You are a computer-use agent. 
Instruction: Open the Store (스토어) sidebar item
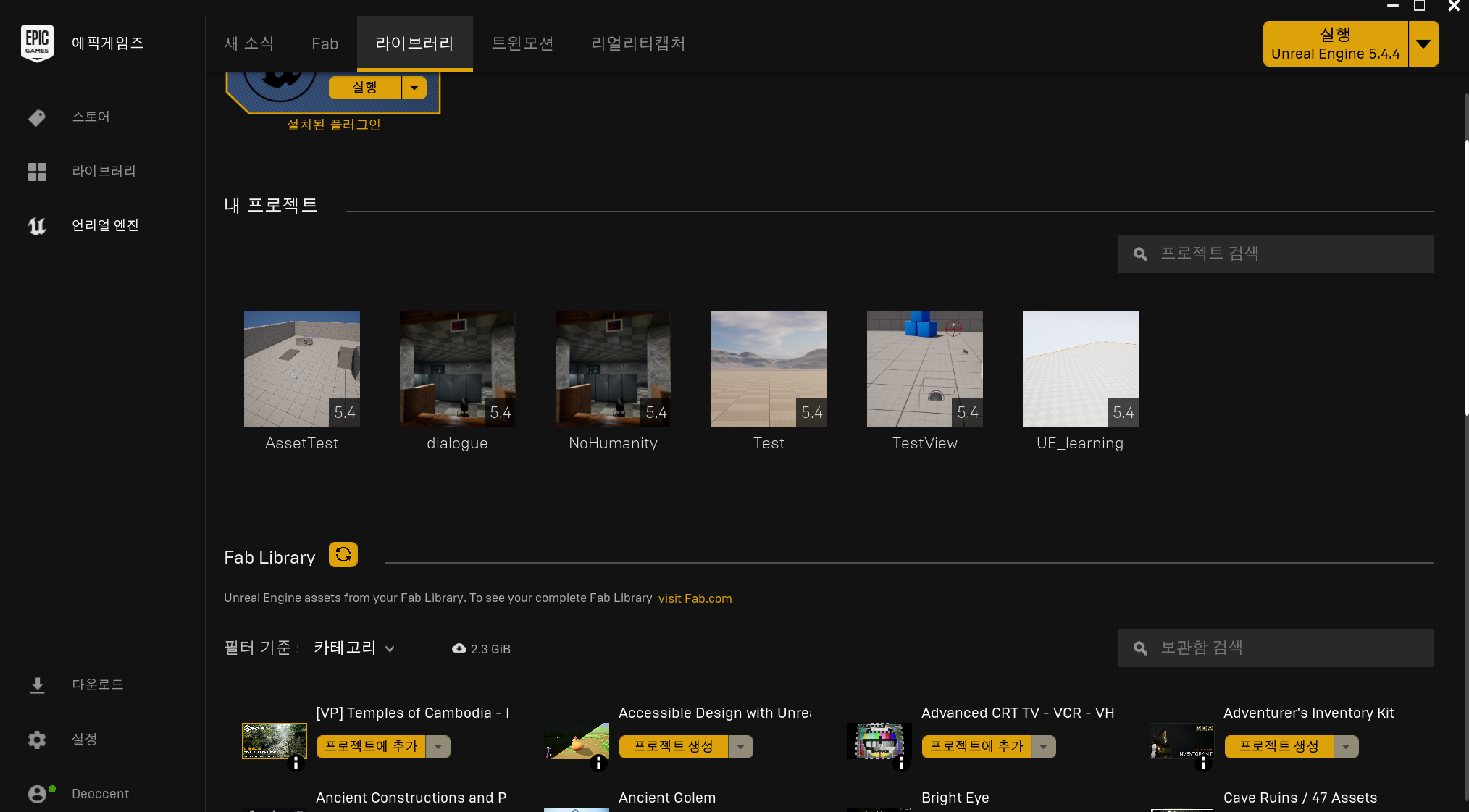pyautogui.click(x=91, y=117)
